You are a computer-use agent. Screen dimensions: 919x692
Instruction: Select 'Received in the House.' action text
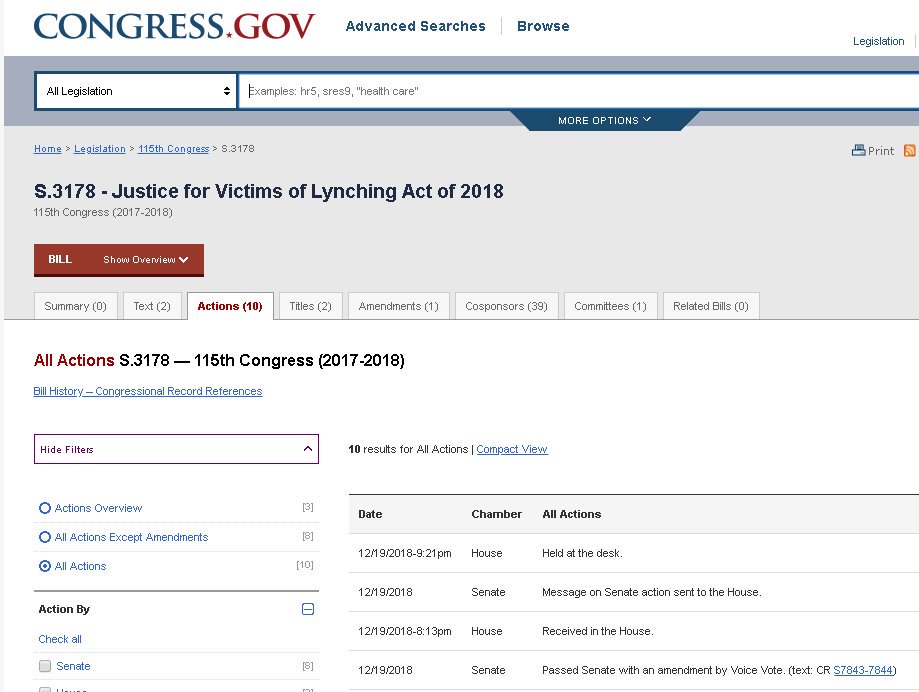(597, 631)
